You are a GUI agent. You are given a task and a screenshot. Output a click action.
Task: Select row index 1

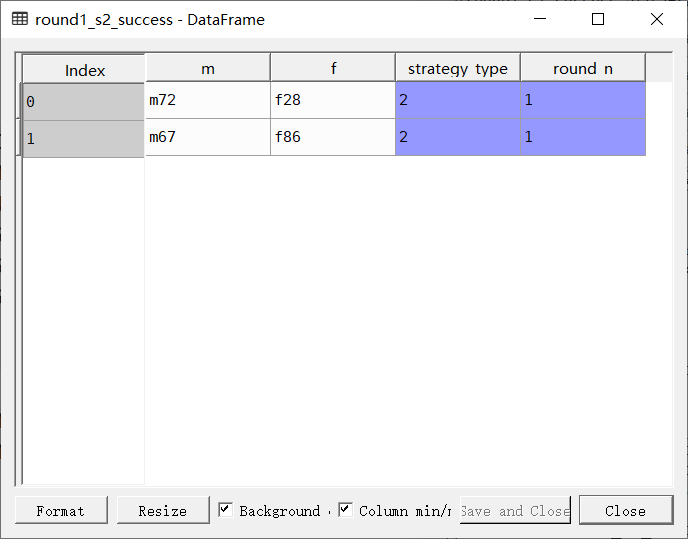click(83, 139)
